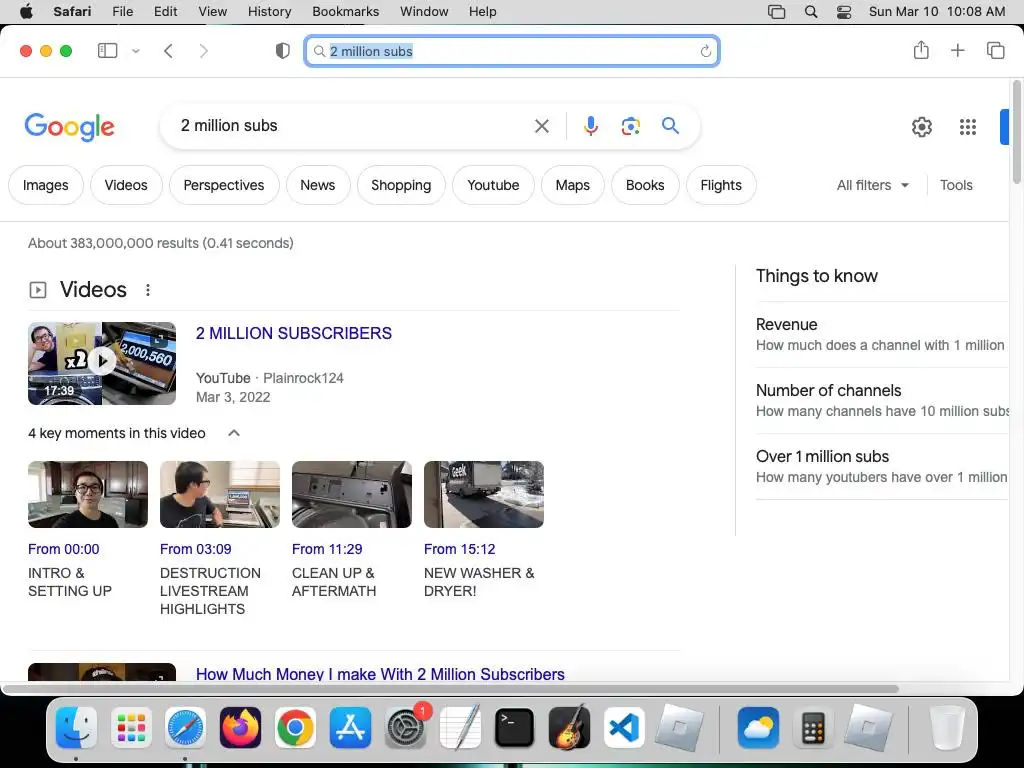Switch to Images results tab
Viewport: 1024px width, 768px height.
pyautogui.click(x=46, y=185)
